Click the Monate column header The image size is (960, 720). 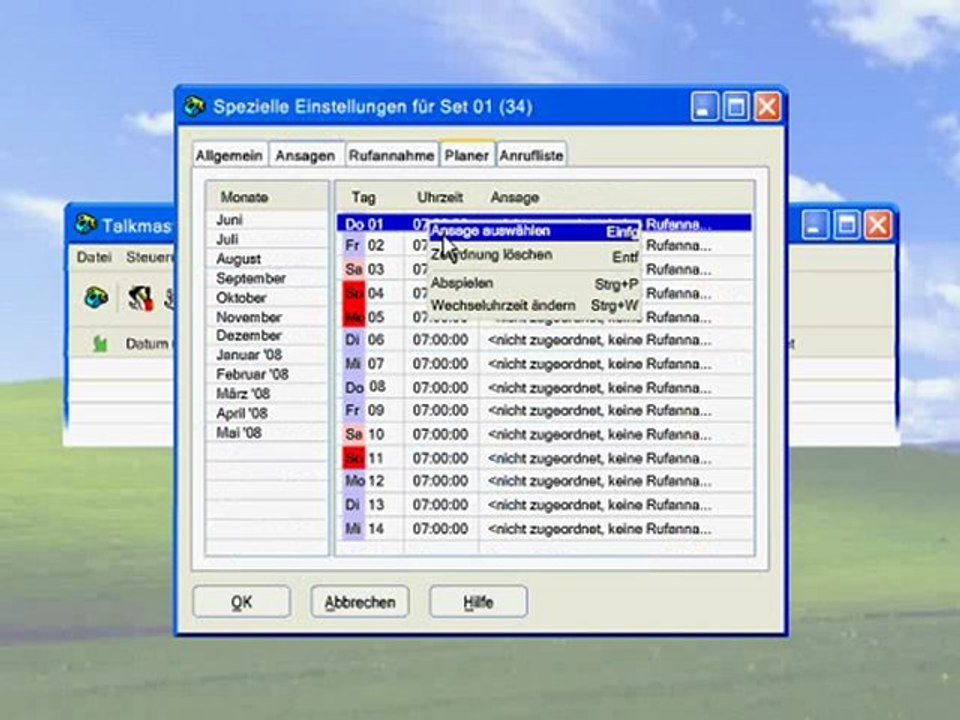(268, 197)
